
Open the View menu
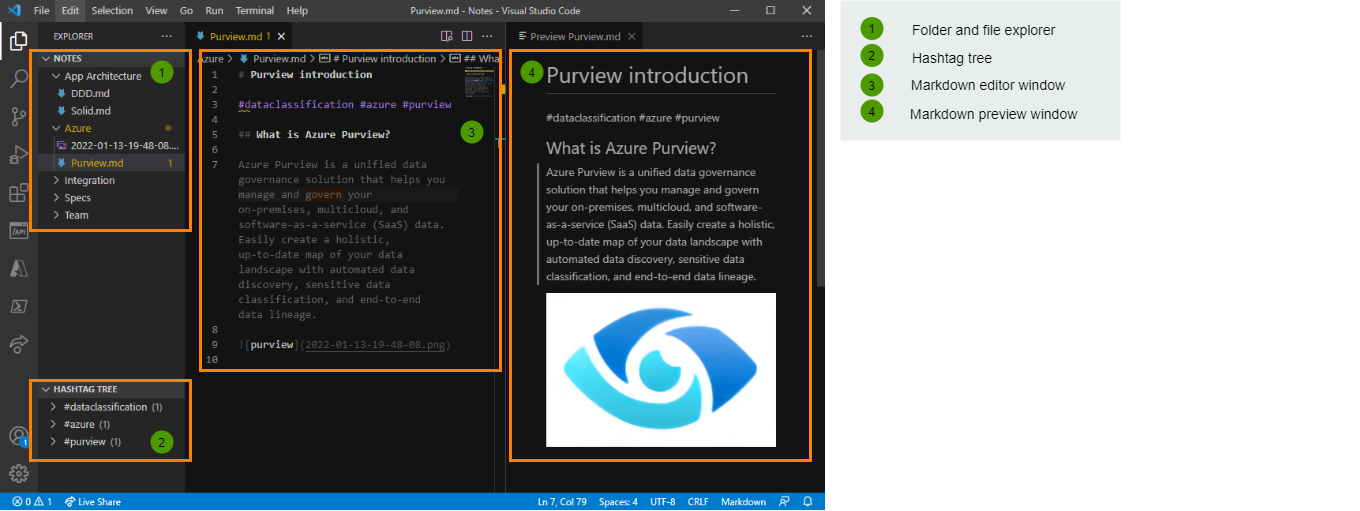point(156,10)
